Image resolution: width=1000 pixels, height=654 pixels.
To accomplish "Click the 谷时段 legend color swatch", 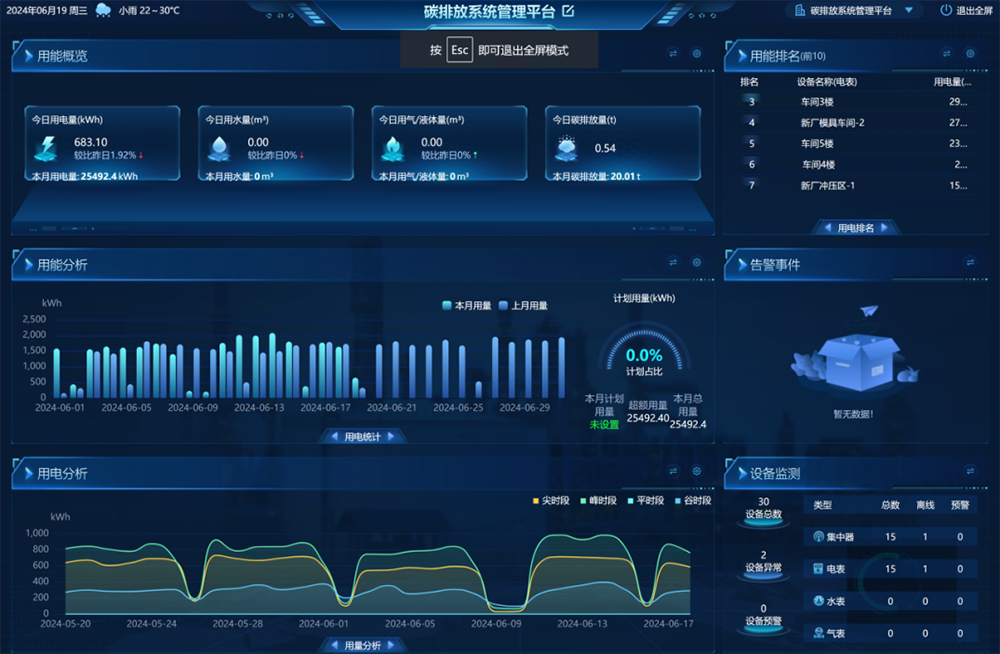I will (678, 500).
